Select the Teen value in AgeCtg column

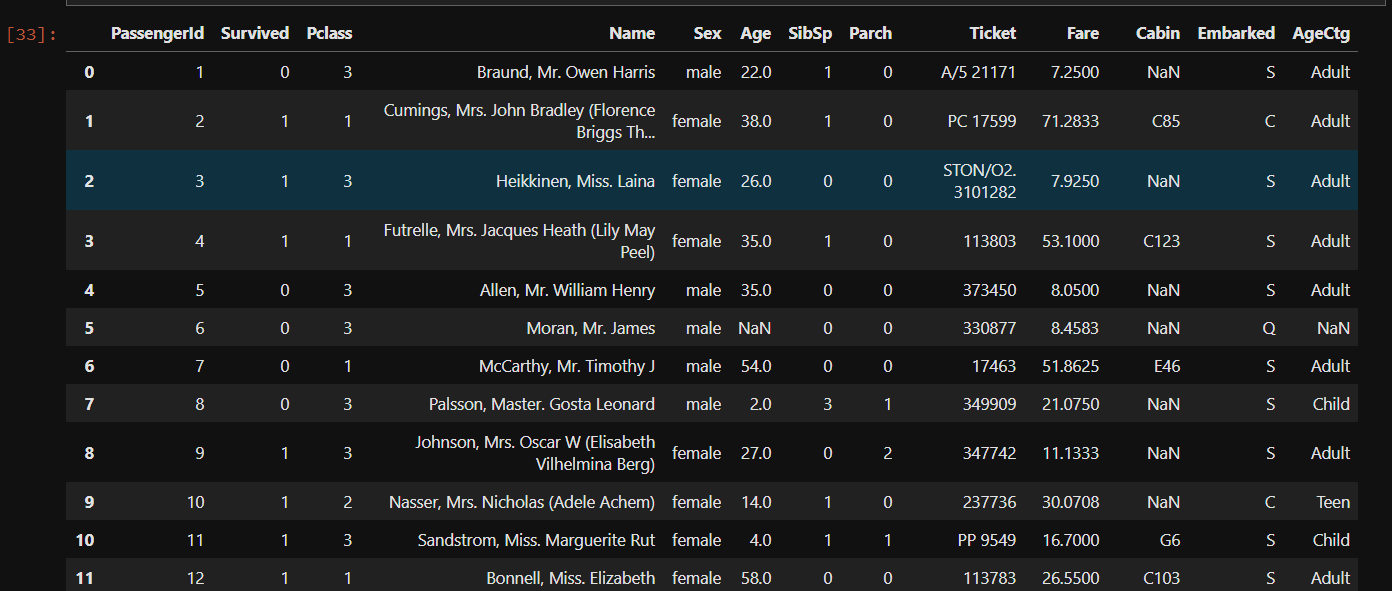(1332, 502)
